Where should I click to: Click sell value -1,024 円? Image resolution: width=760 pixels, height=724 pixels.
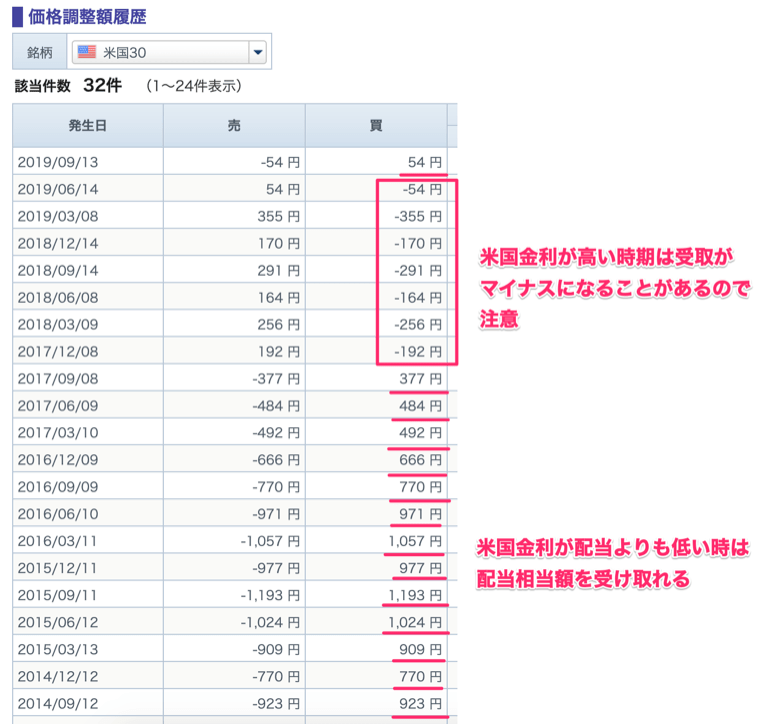270,622
